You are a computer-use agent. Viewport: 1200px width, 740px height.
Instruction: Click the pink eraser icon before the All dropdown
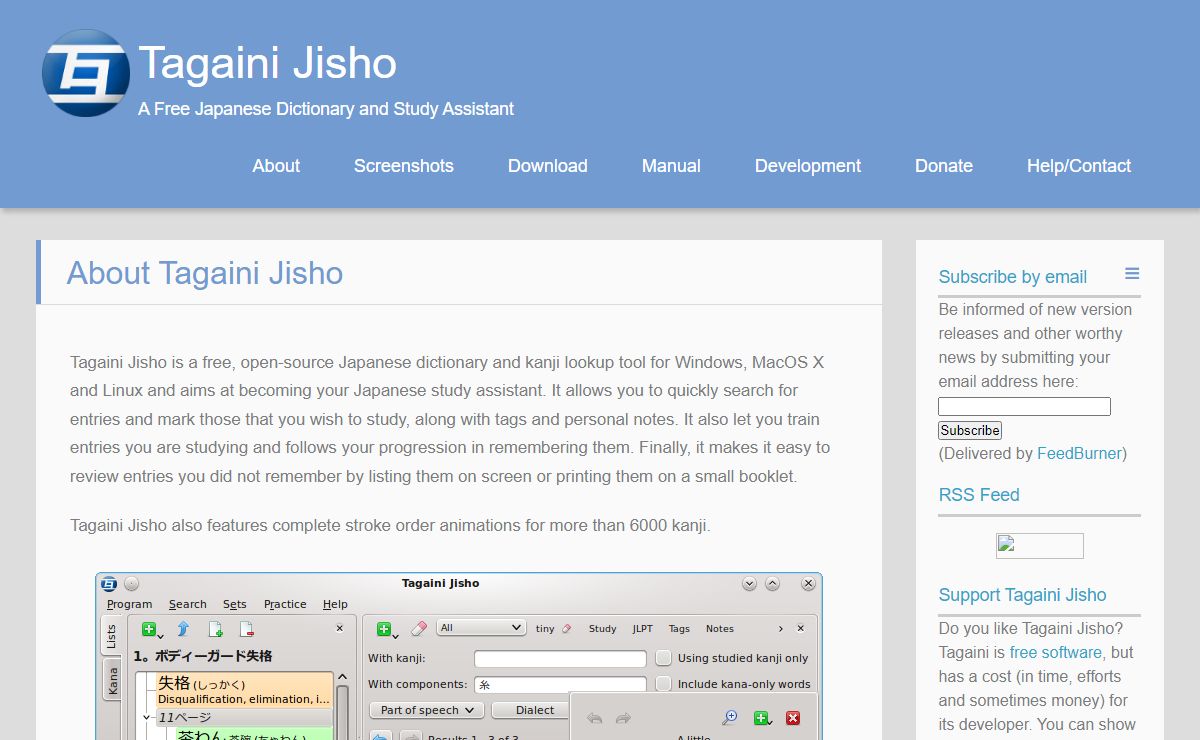click(419, 628)
